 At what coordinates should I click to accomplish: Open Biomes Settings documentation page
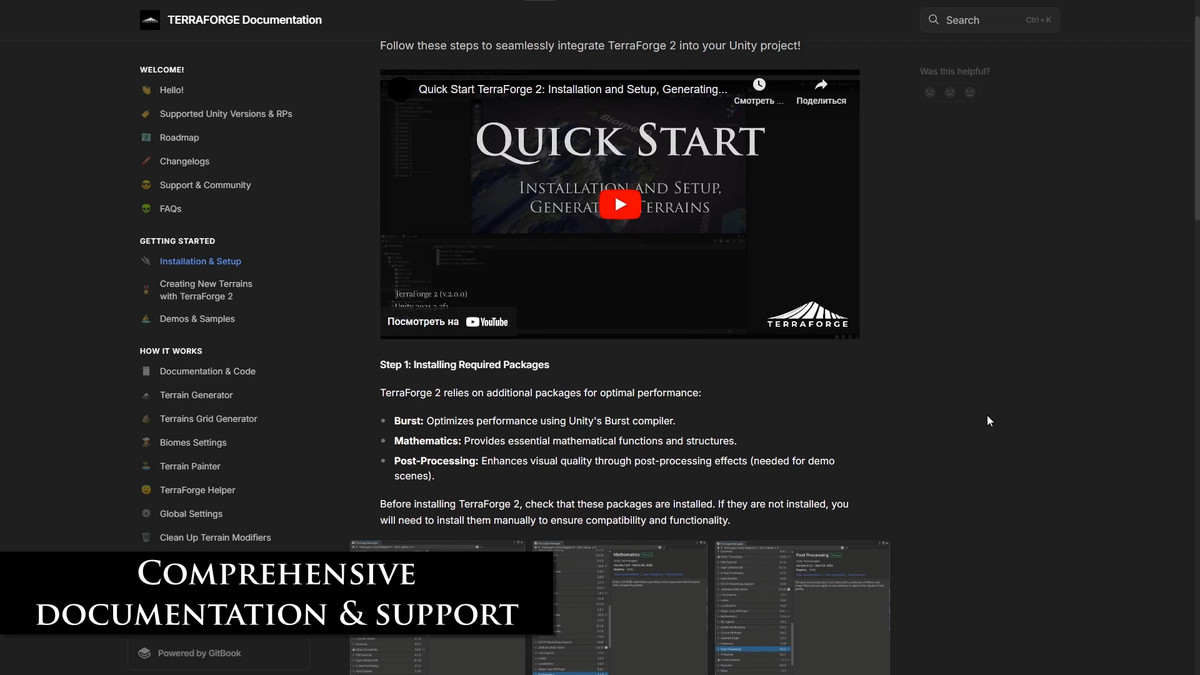(x=193, y=443)
